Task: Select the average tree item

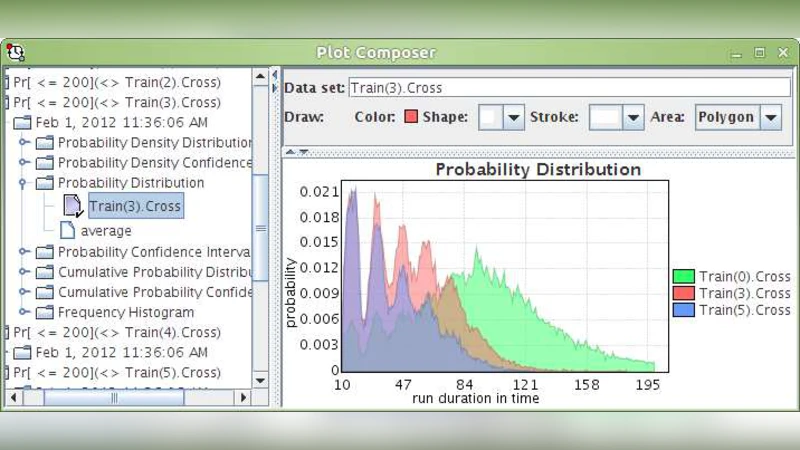Action: pos(106,231)
